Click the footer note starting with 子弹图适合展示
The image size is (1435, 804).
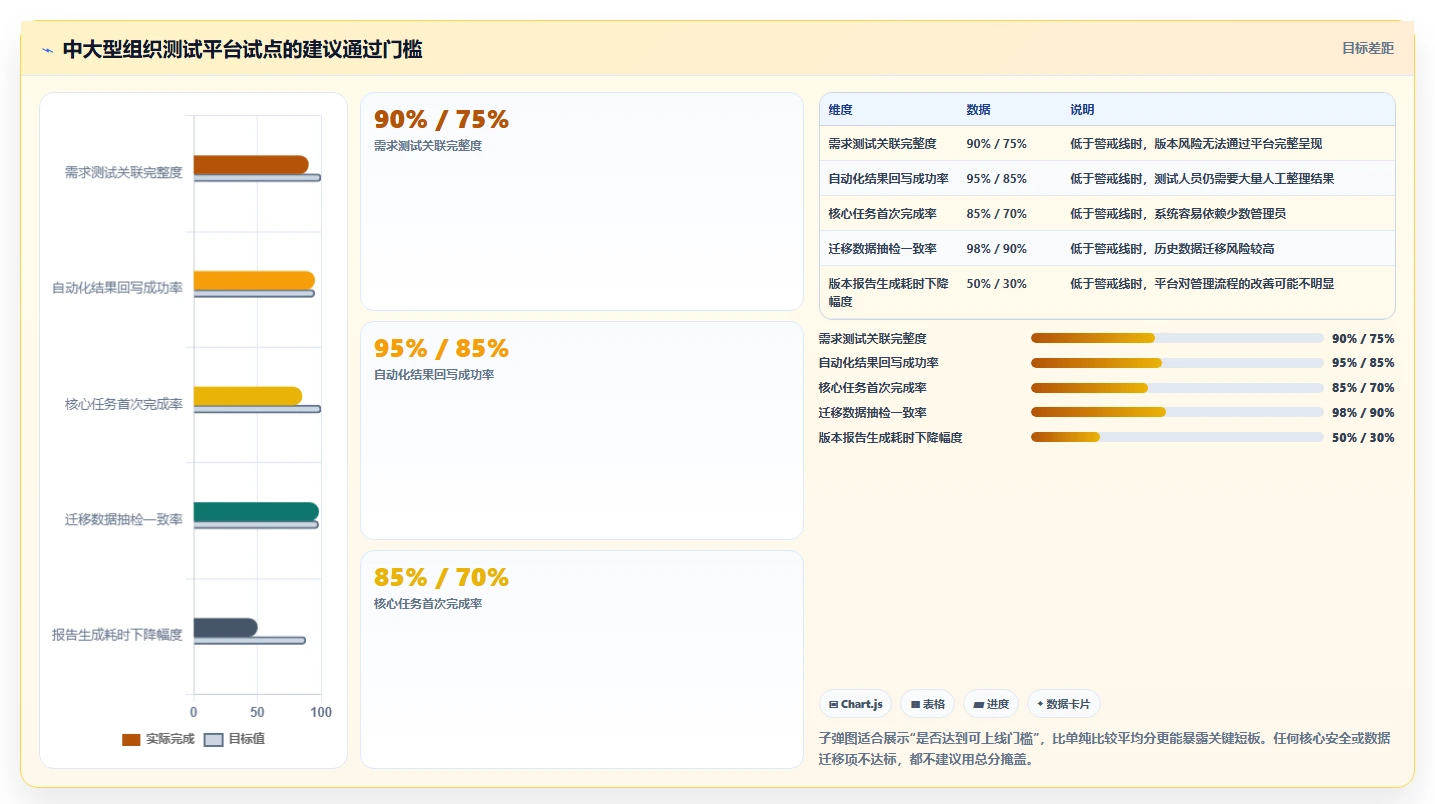(1105, 749)
